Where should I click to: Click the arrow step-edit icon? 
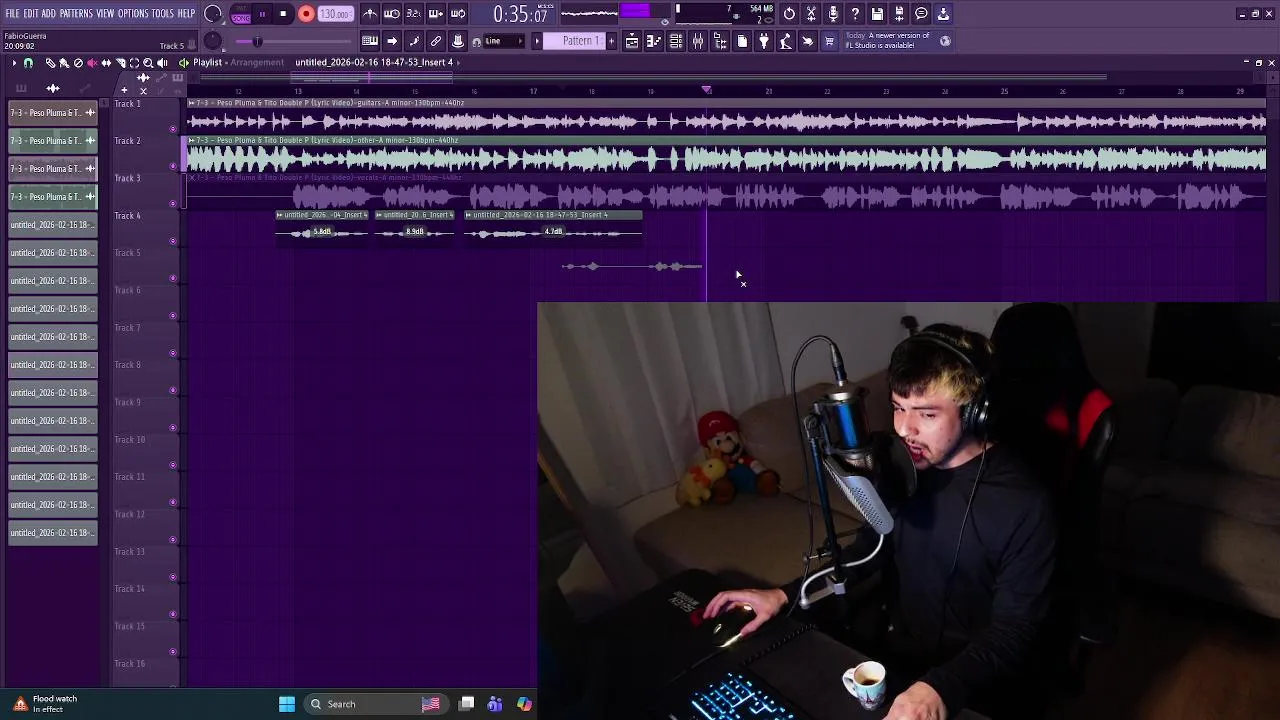click(x=392, y=41)
